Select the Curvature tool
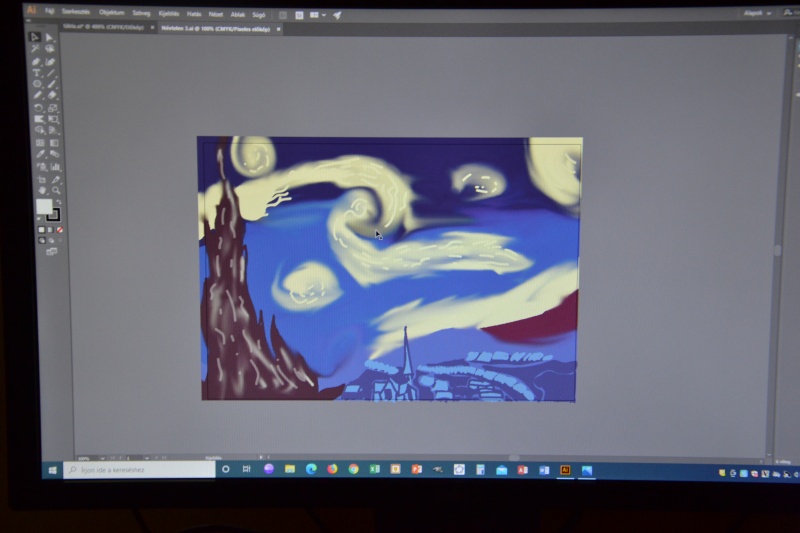The width and height of the screenshot is (800, 533). pyautogui.click(x=51, y=61)
